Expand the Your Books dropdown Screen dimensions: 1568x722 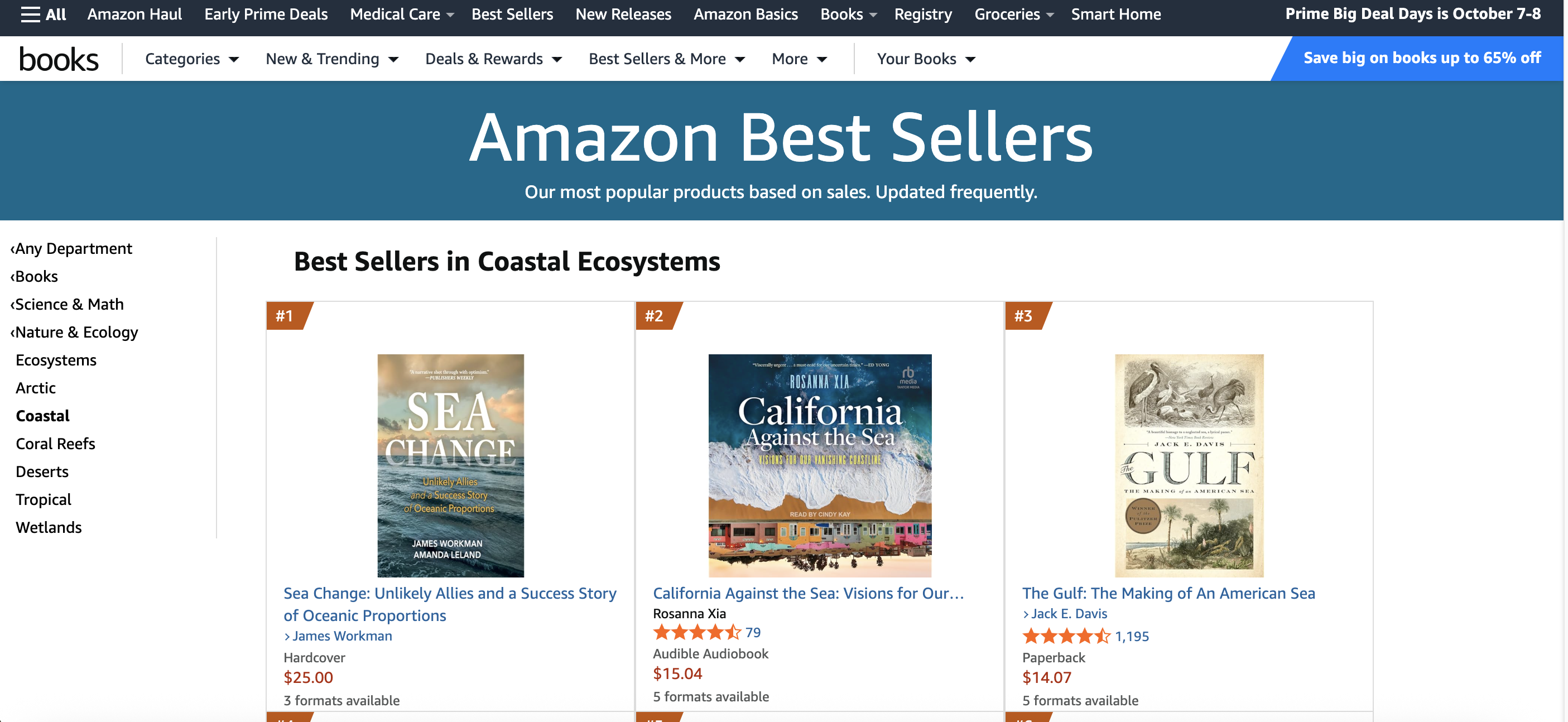tap(926, 59)
